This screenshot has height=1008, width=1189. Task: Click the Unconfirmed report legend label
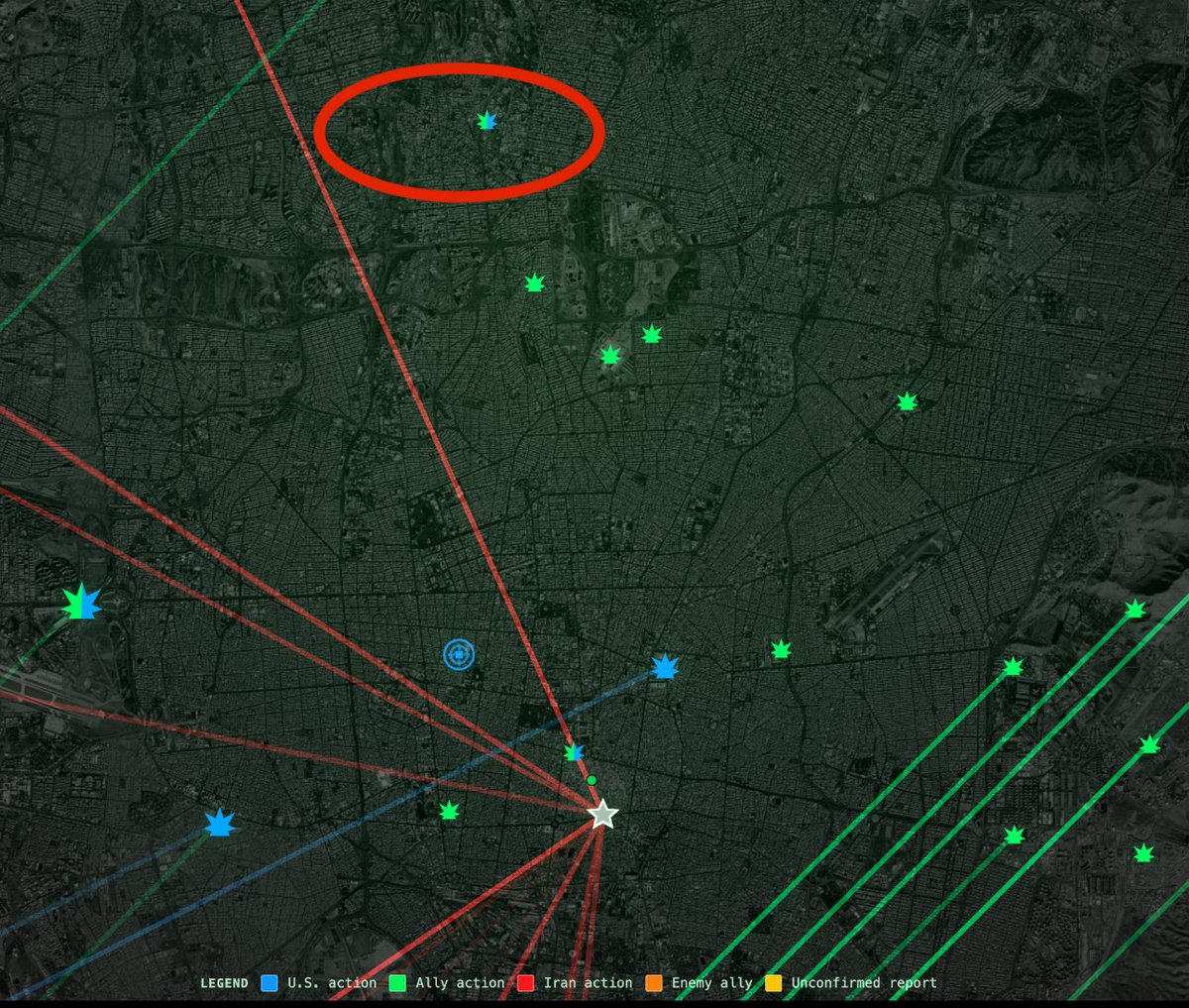[x=861, y=983]
